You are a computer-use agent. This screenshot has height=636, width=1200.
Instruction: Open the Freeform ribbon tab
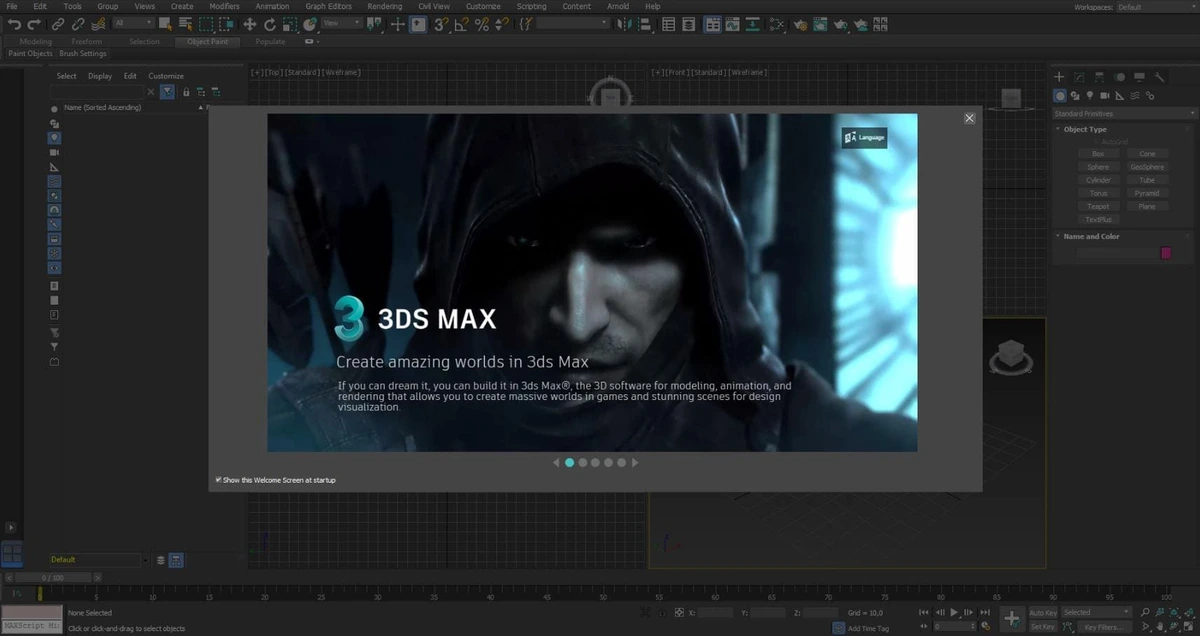pos(87,42)
